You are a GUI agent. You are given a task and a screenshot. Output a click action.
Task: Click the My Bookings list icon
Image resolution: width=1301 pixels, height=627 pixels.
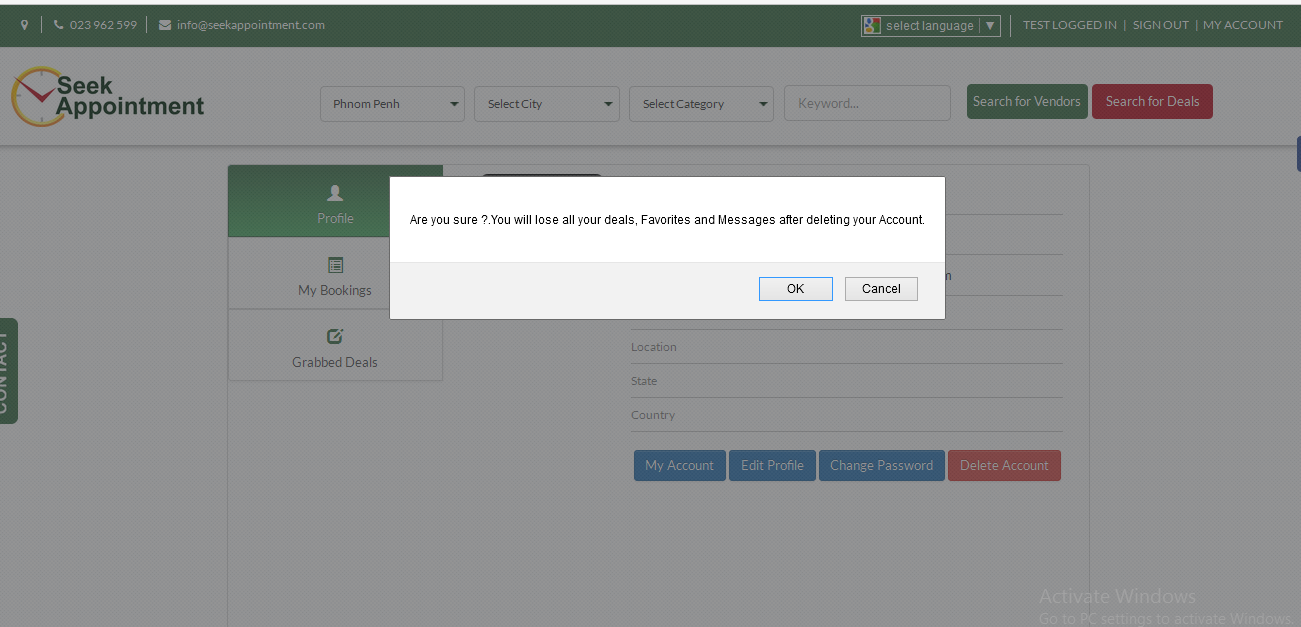(335, 265)
